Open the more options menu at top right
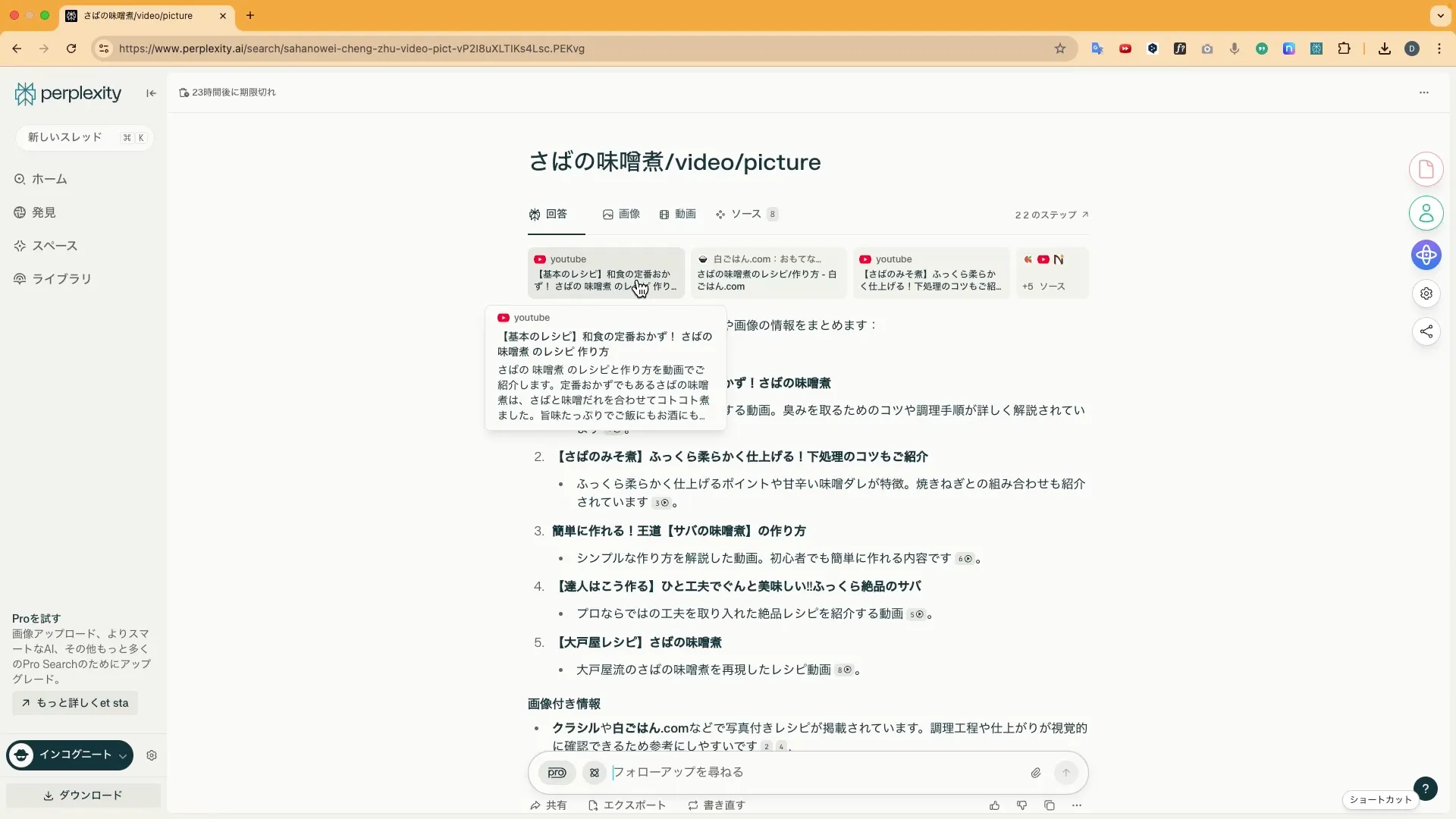1456x819 pixels. tap(1424, 92)
